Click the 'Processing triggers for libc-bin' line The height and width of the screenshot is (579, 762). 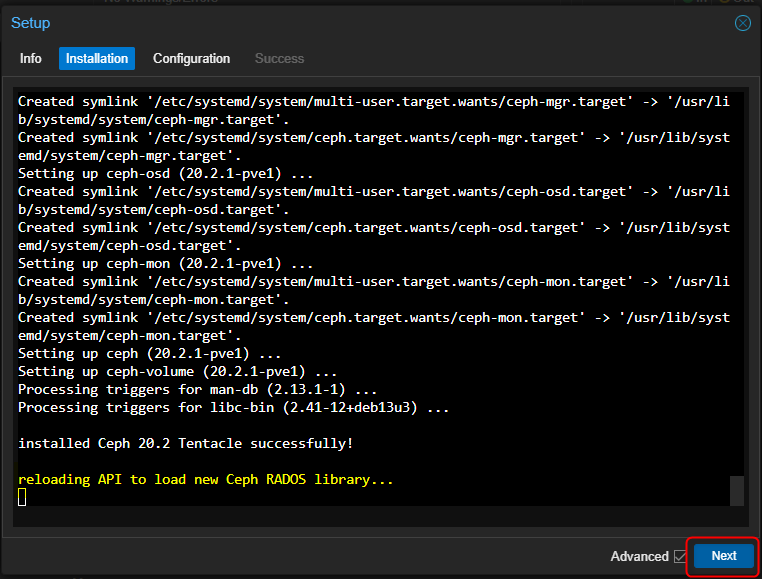(x=233, y=407)
